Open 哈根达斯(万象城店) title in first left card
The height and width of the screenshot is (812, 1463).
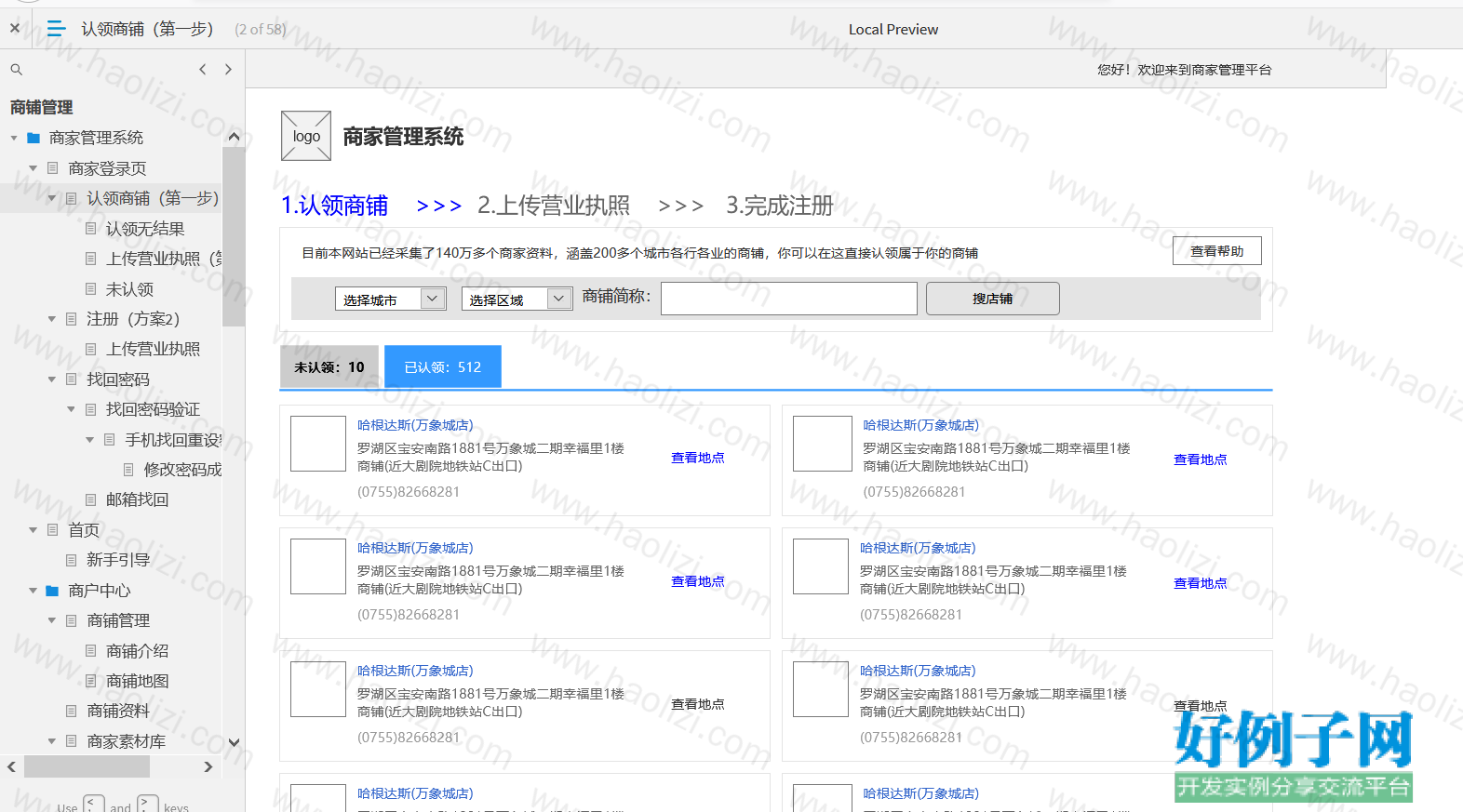coord(415,425)
